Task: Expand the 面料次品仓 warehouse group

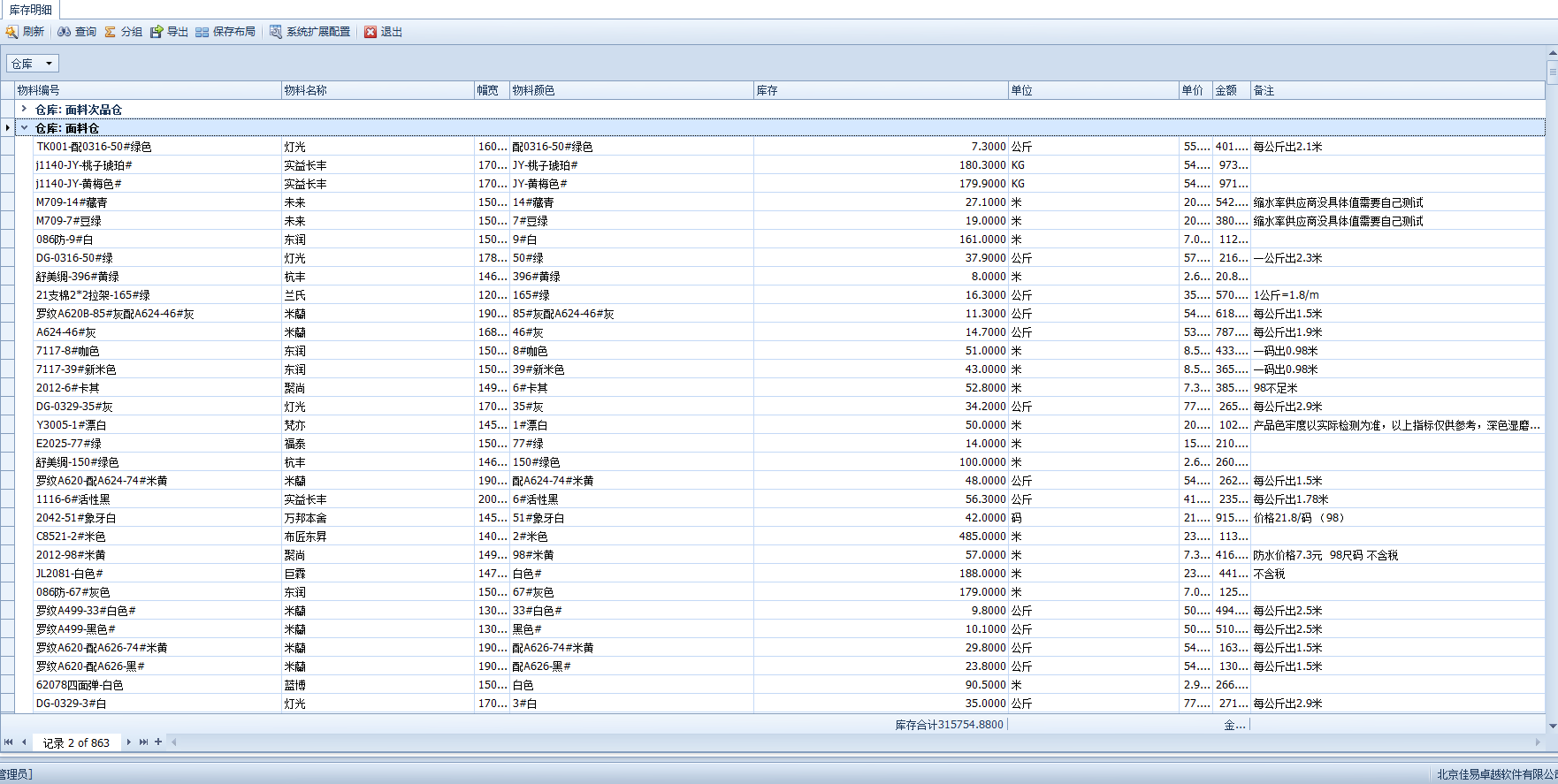Action: 24,109
